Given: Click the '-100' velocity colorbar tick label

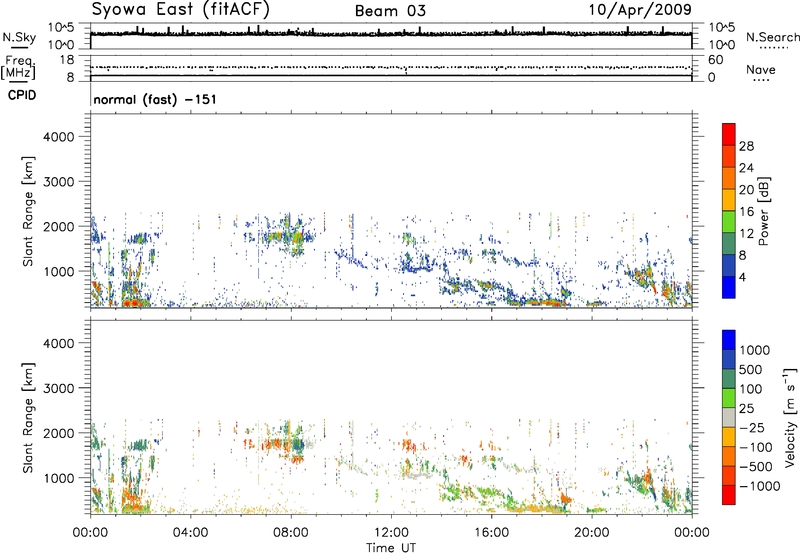Looking at the screenshot, I should [x=755, y=447].
